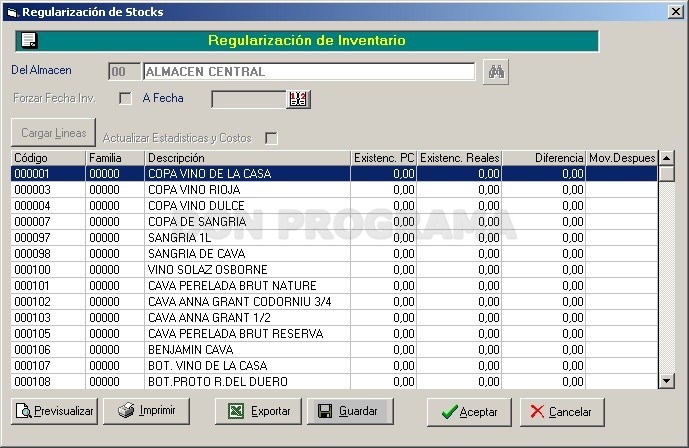The height and width of the screenshot is (448, 689).
Task: Select the VINO SOLAZ OSBORNE row
Action: (x=334, y=270)
